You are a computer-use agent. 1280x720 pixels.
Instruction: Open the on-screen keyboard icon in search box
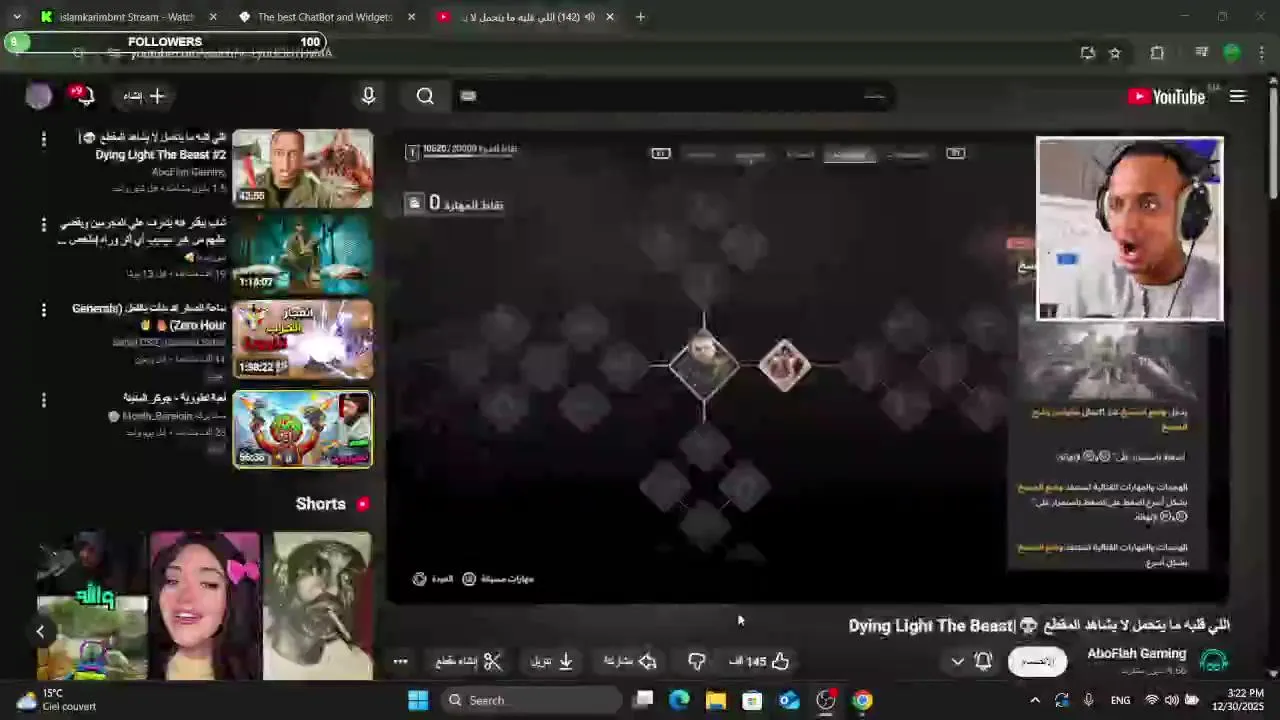[468, 96]
